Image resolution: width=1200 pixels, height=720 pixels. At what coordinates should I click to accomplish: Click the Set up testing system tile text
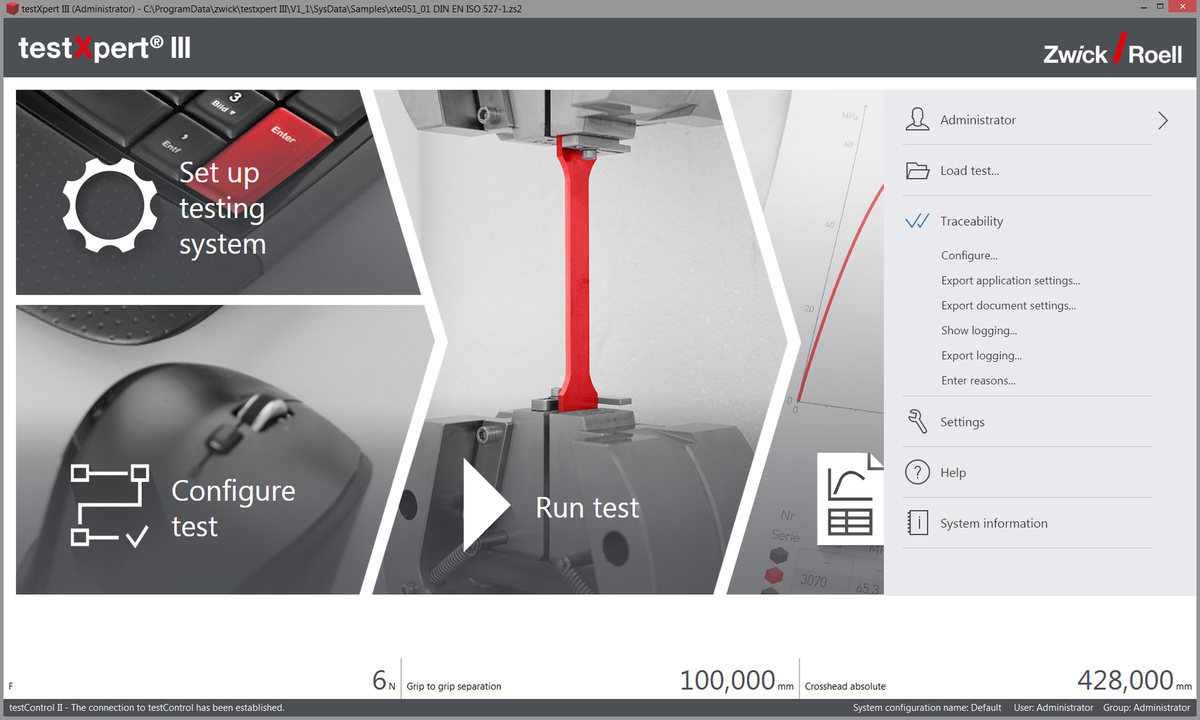(x=222, y=208)
